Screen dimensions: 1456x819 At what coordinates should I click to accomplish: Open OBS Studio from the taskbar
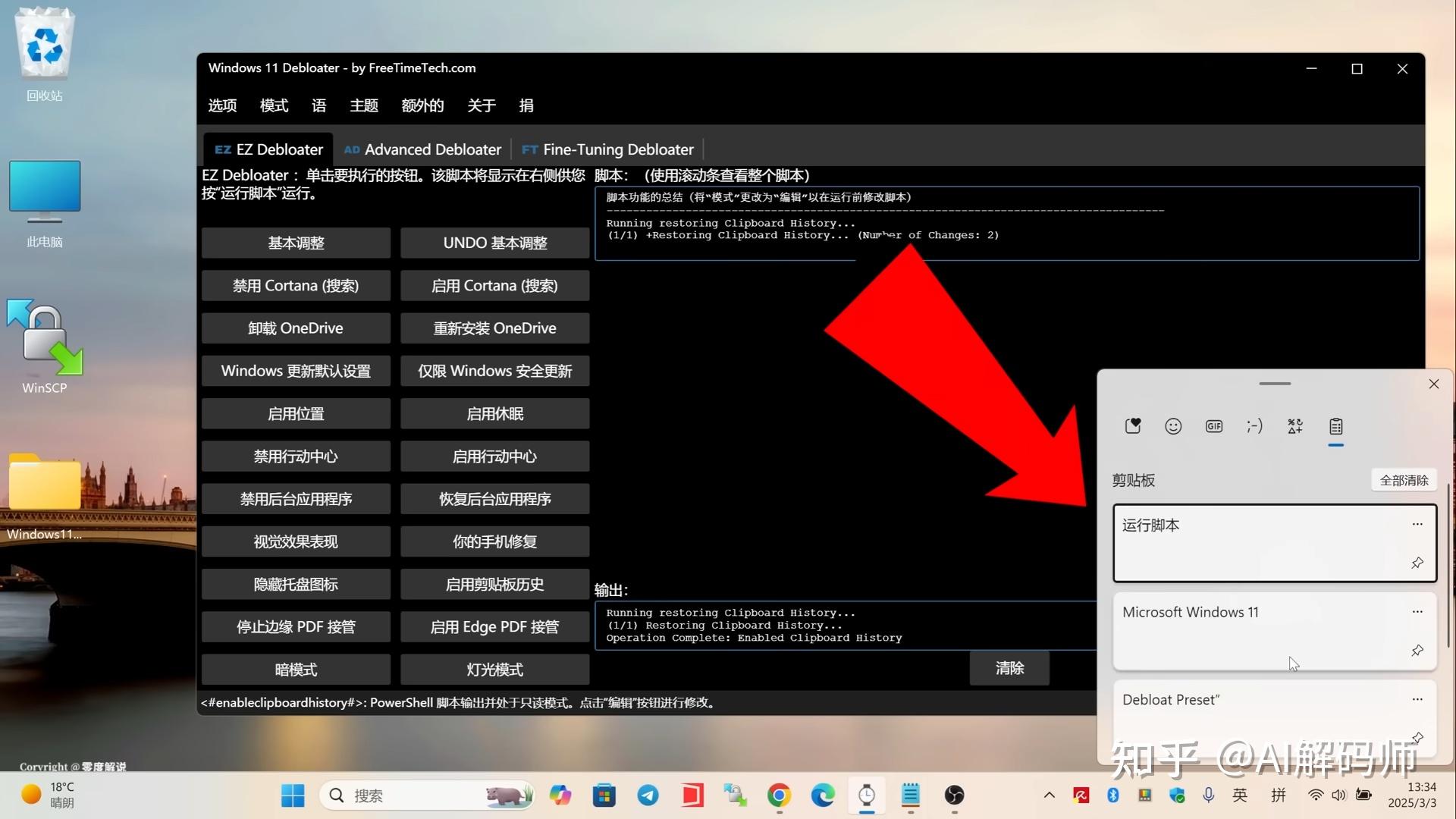954,795
